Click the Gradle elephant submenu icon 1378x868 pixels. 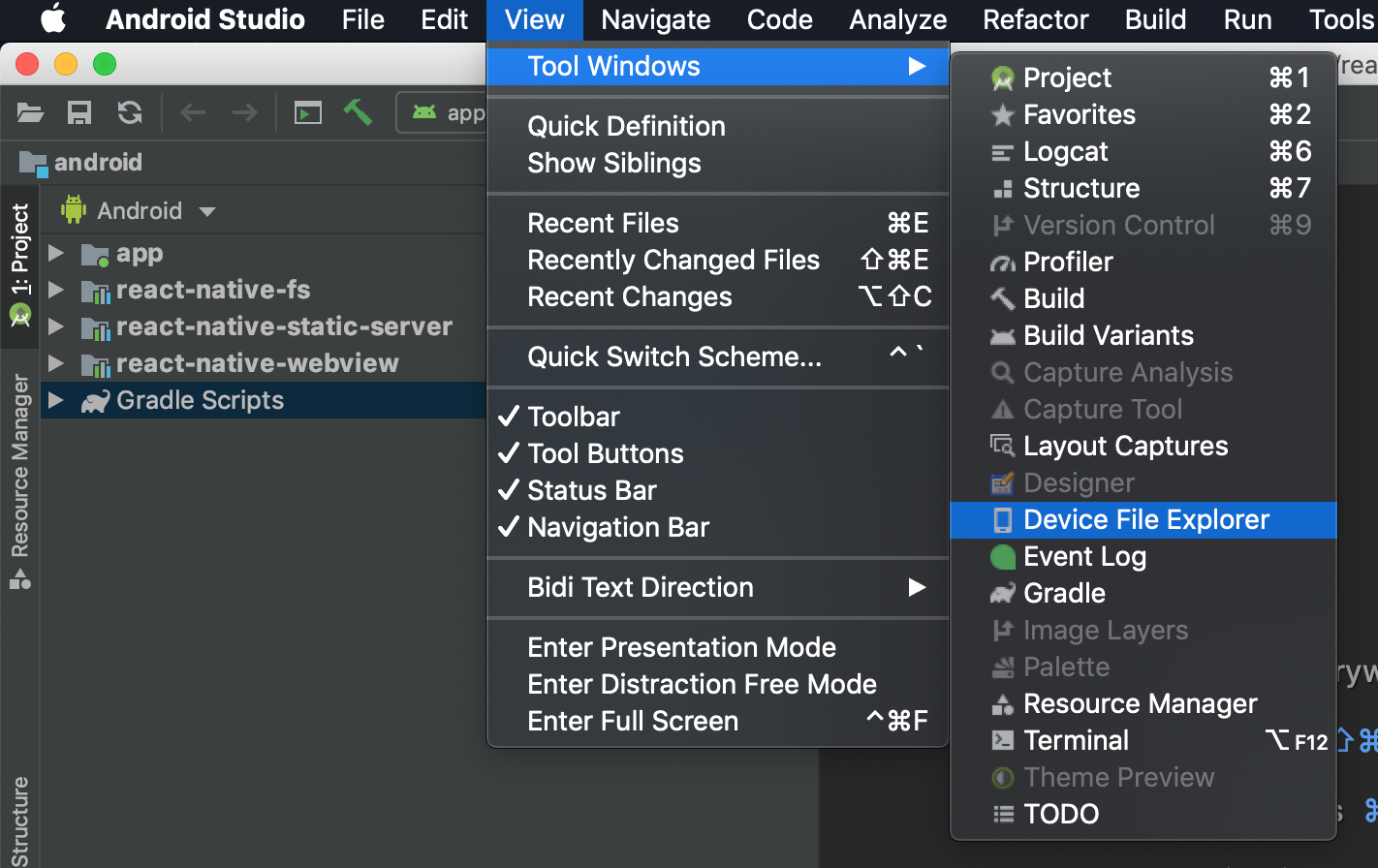tap(1002, 594)
